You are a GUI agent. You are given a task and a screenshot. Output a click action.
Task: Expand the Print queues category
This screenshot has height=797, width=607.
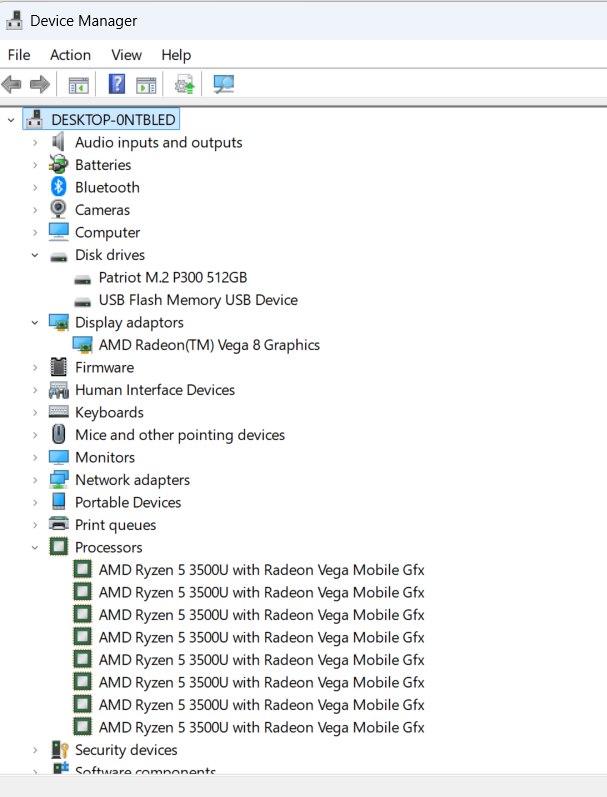pyautogui.click(x=35, y=525)
